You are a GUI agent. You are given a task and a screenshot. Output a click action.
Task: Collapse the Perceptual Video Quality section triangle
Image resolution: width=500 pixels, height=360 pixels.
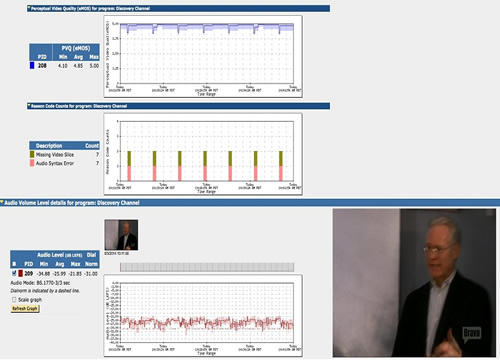coord(29,8)
